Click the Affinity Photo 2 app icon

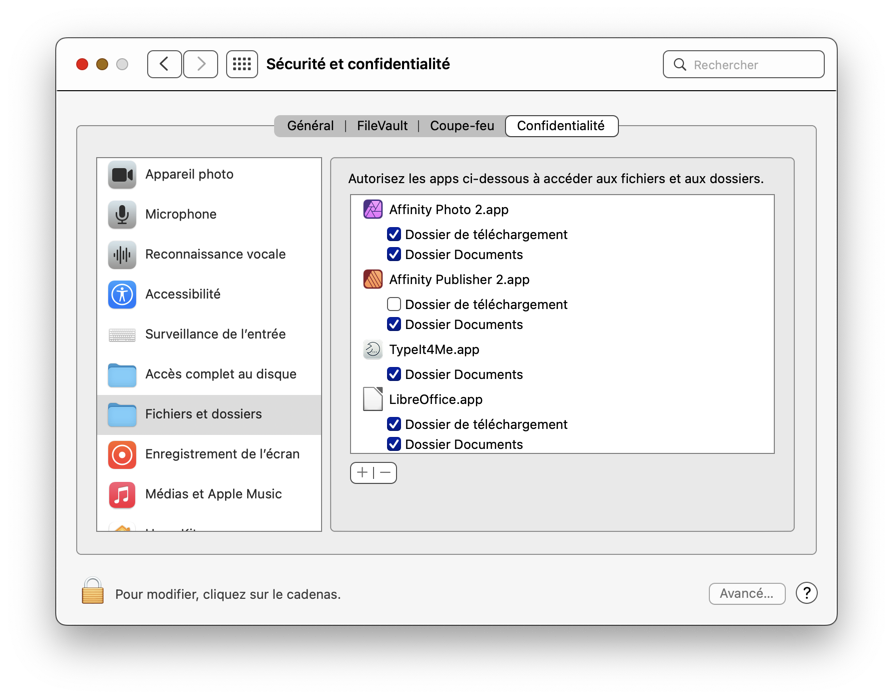pos(373,210)
